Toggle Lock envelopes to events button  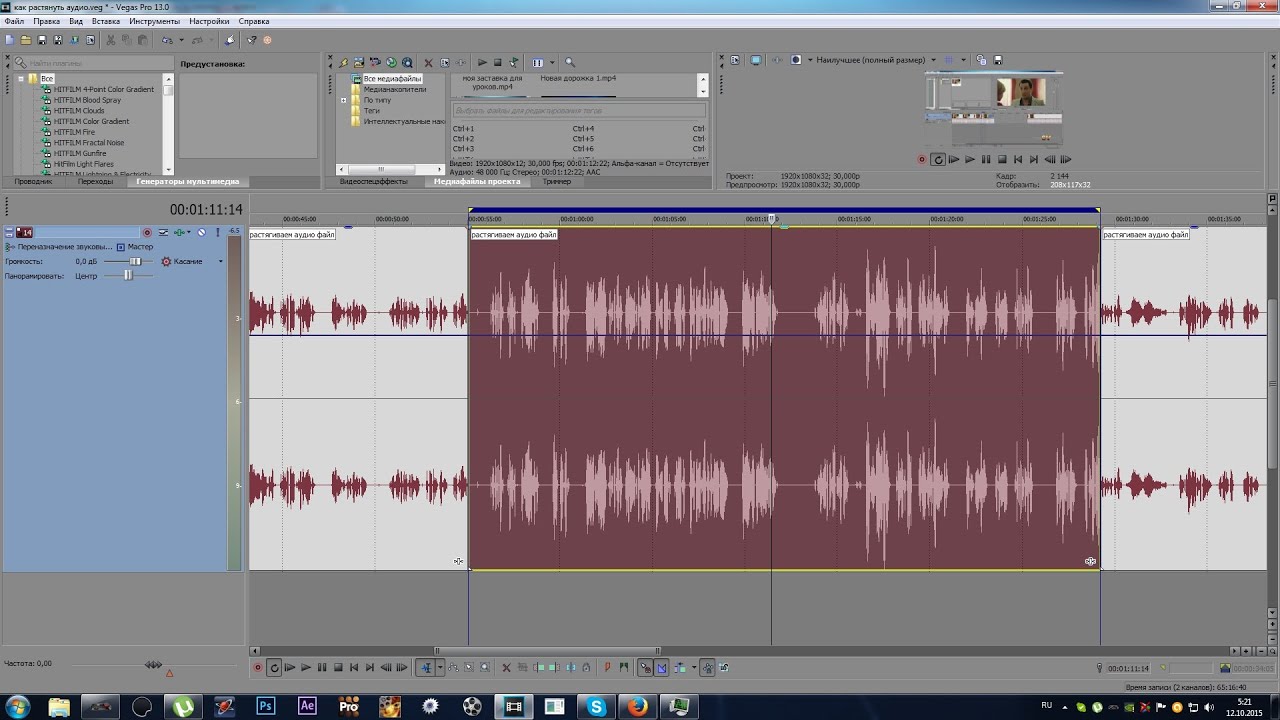[707, 668]
